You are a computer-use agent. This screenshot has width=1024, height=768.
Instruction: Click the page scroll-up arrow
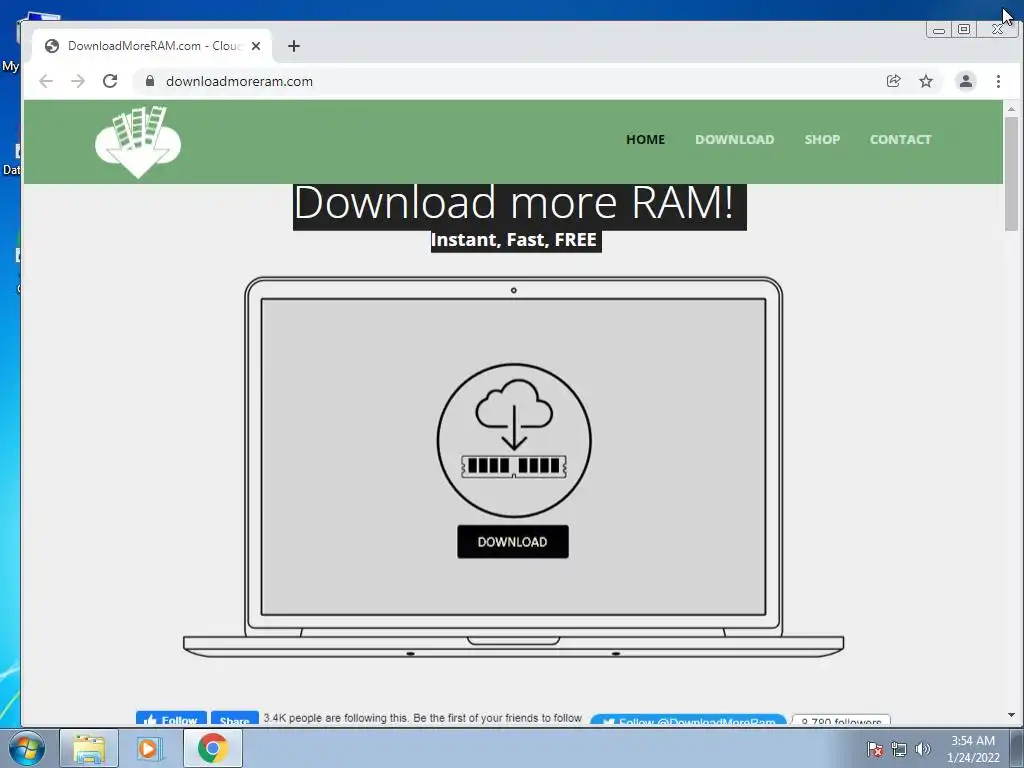[1011, 108]
